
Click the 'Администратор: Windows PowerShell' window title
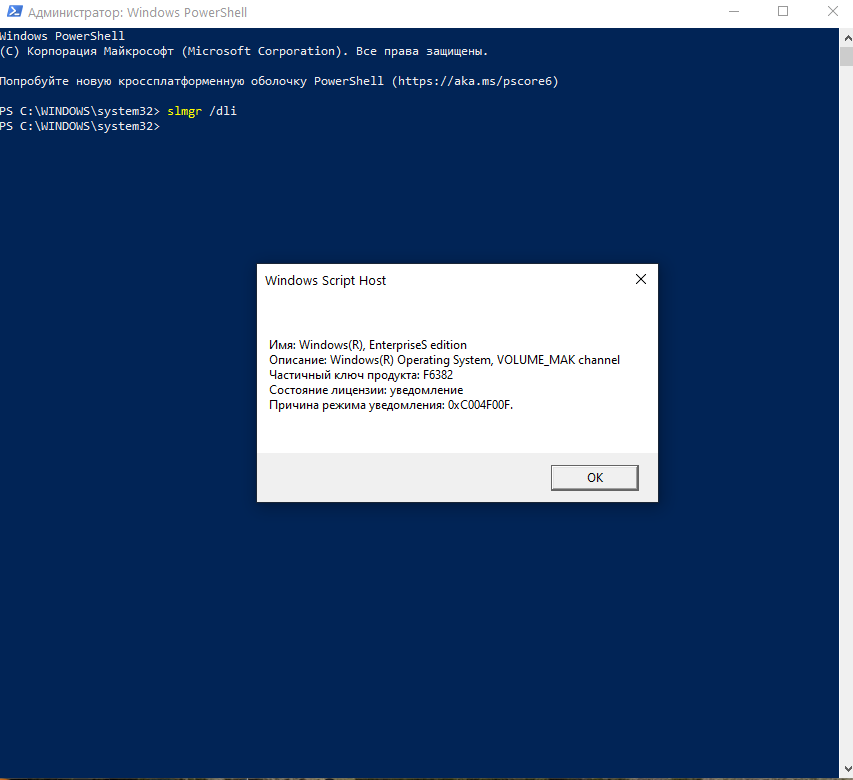click(137, 12)
